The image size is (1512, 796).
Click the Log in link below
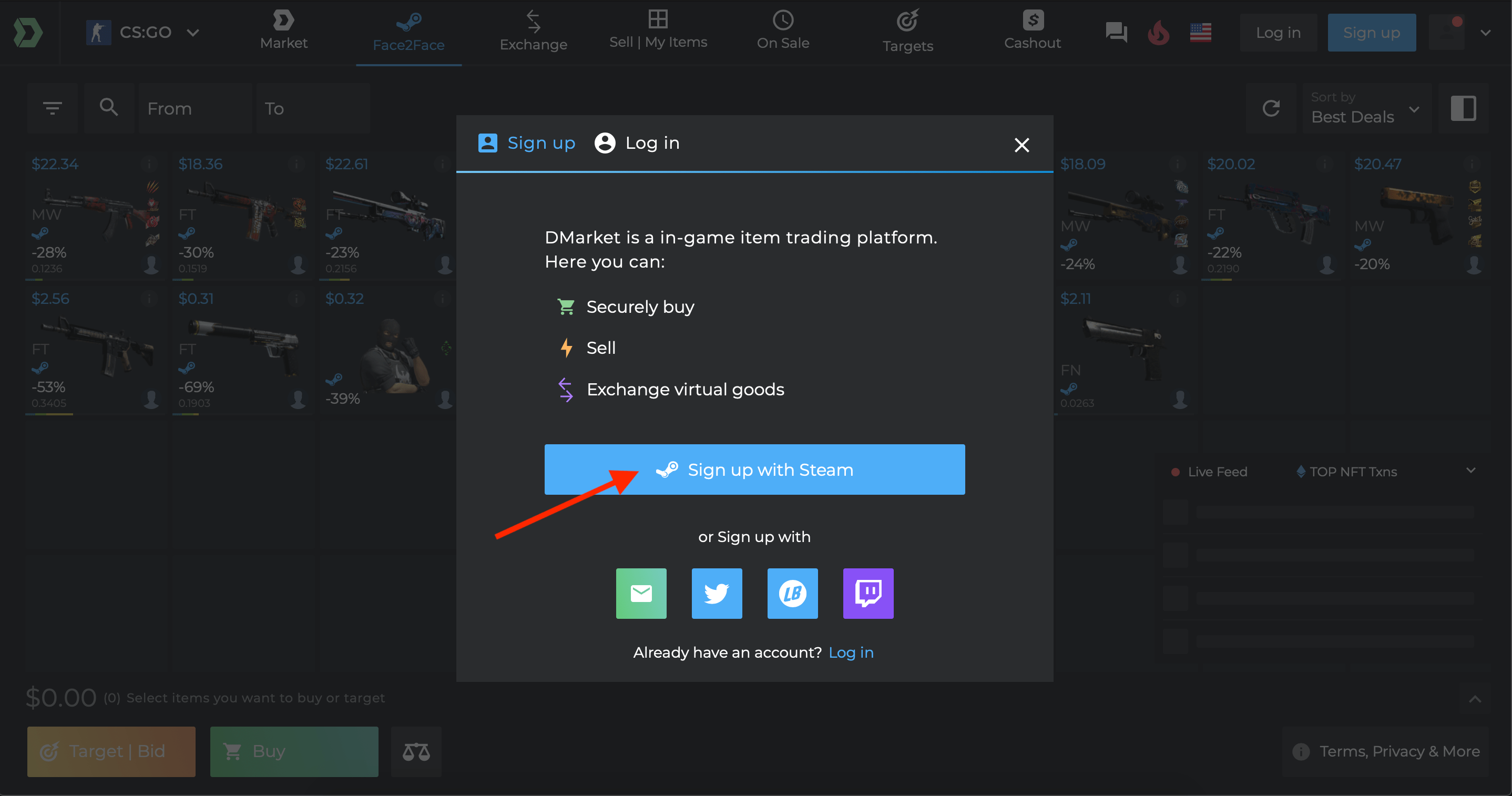pyautogui.click(x=851, y=652)
